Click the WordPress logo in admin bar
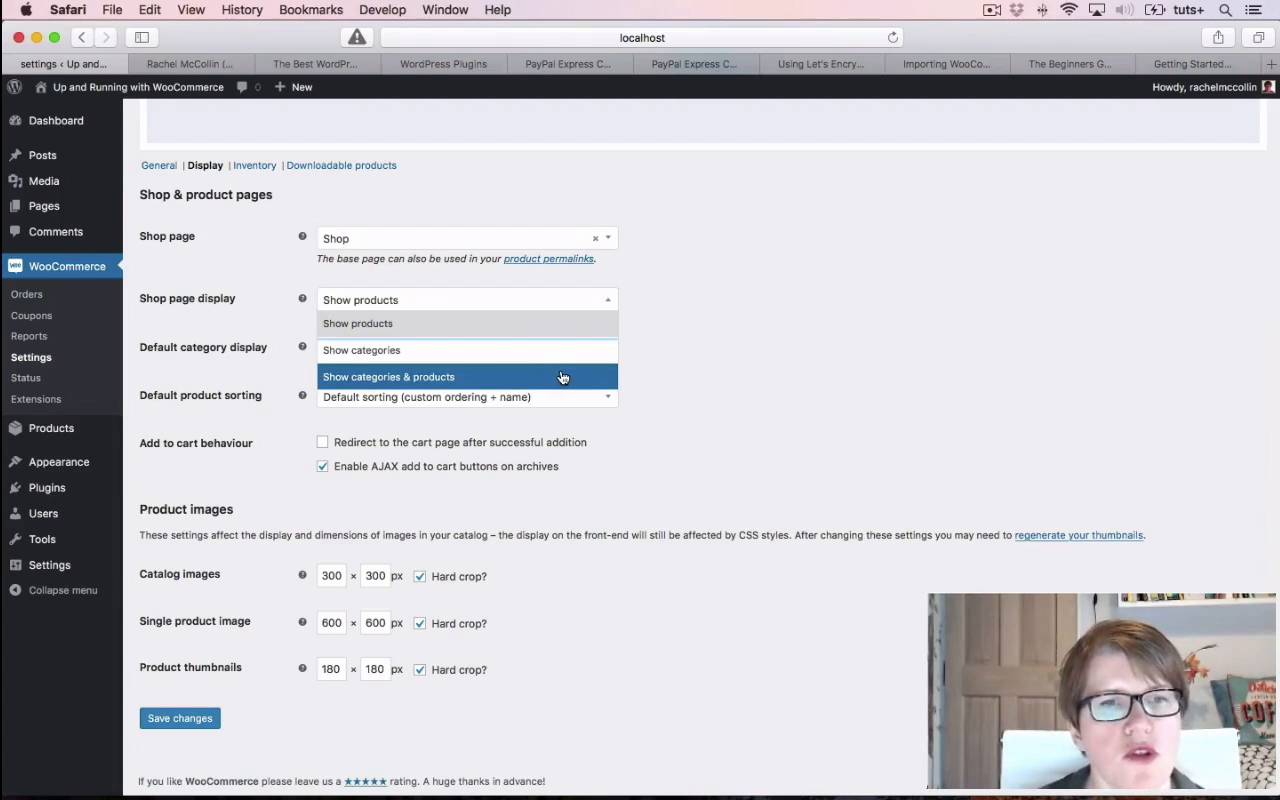The height and width of the screenshot is (800, 1280). 14,87
